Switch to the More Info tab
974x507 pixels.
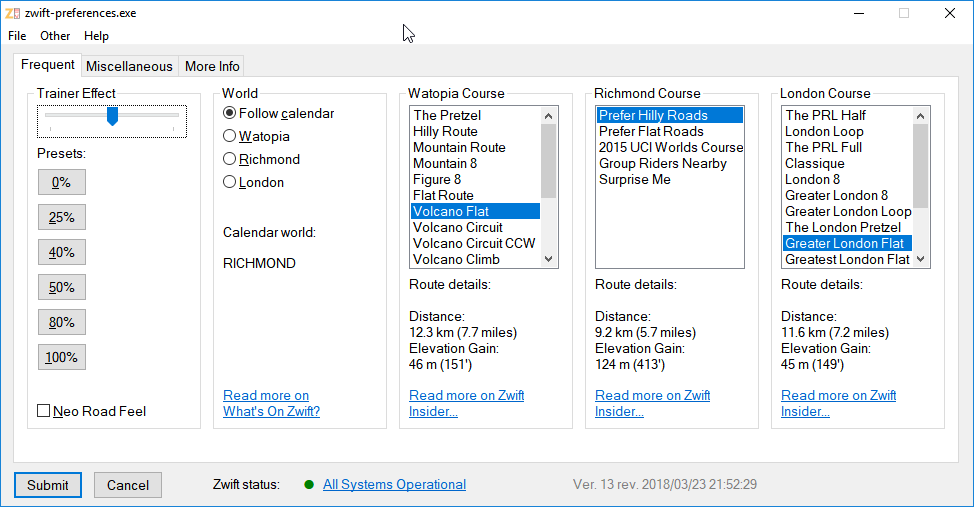212,66
